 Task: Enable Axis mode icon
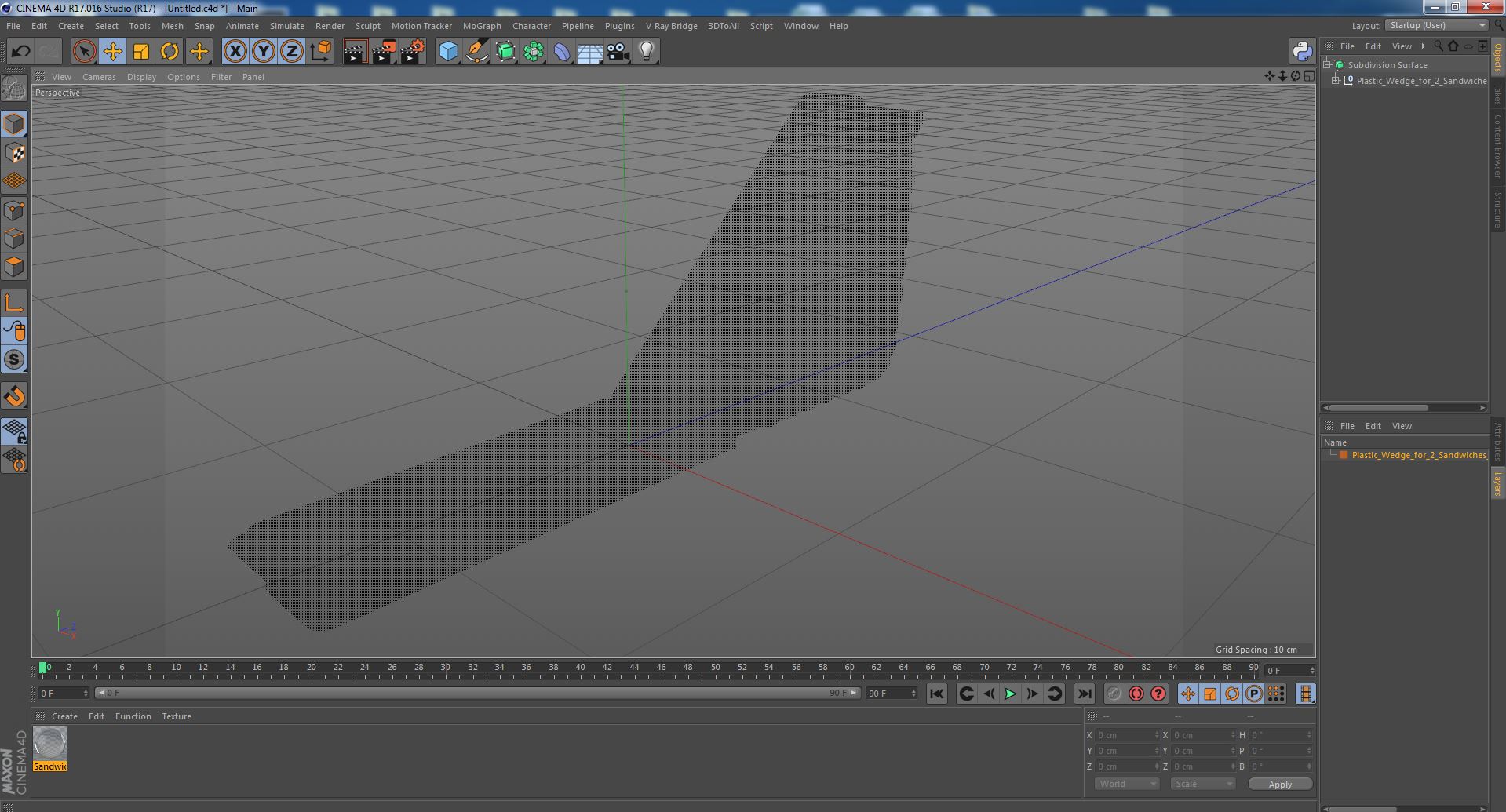(x=14, y=303)
